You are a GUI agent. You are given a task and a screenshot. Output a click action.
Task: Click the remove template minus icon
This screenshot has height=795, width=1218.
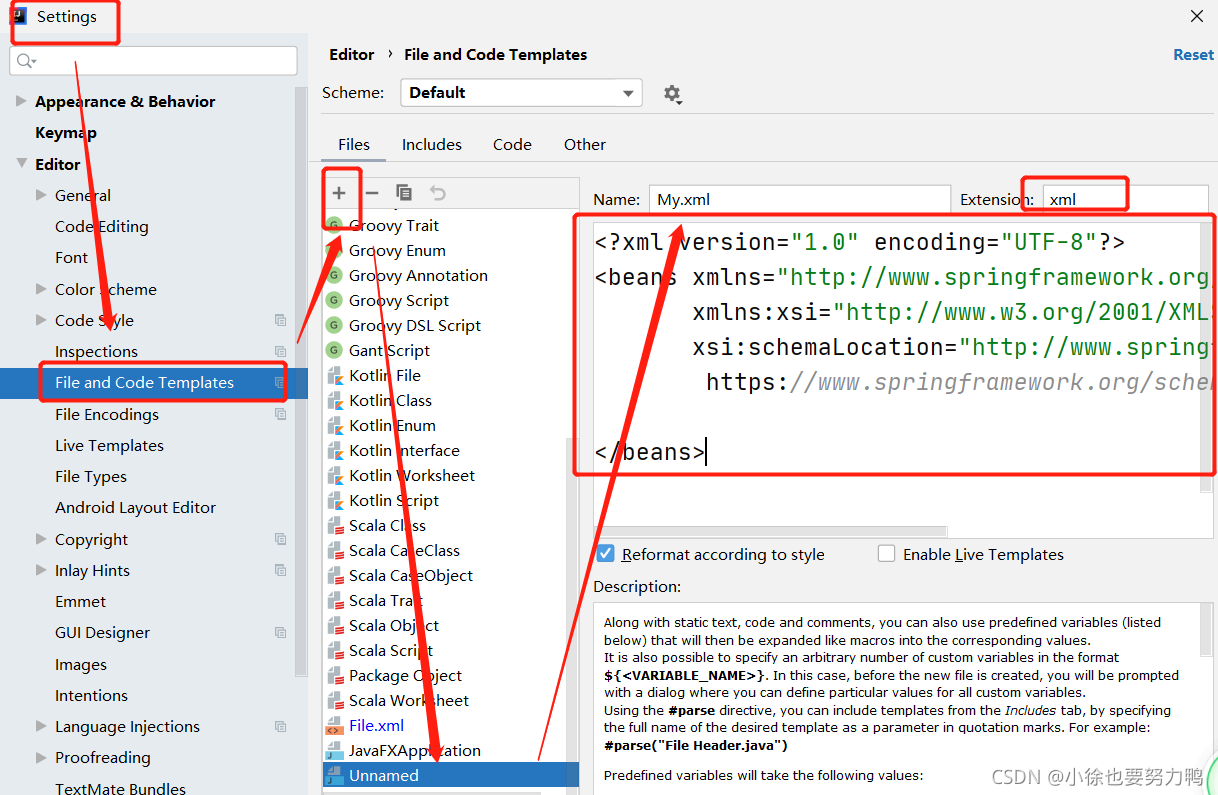coord(372,193)
